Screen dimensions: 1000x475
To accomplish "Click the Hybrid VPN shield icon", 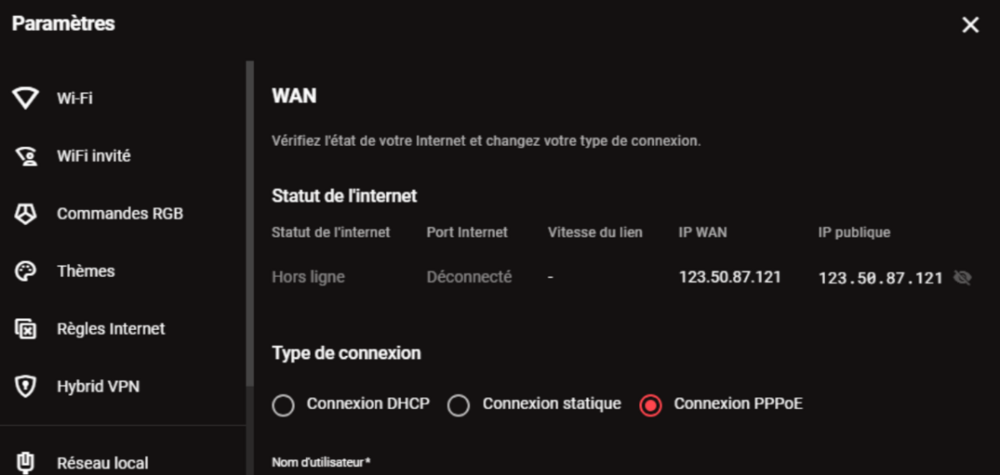I will pos(26,386).
